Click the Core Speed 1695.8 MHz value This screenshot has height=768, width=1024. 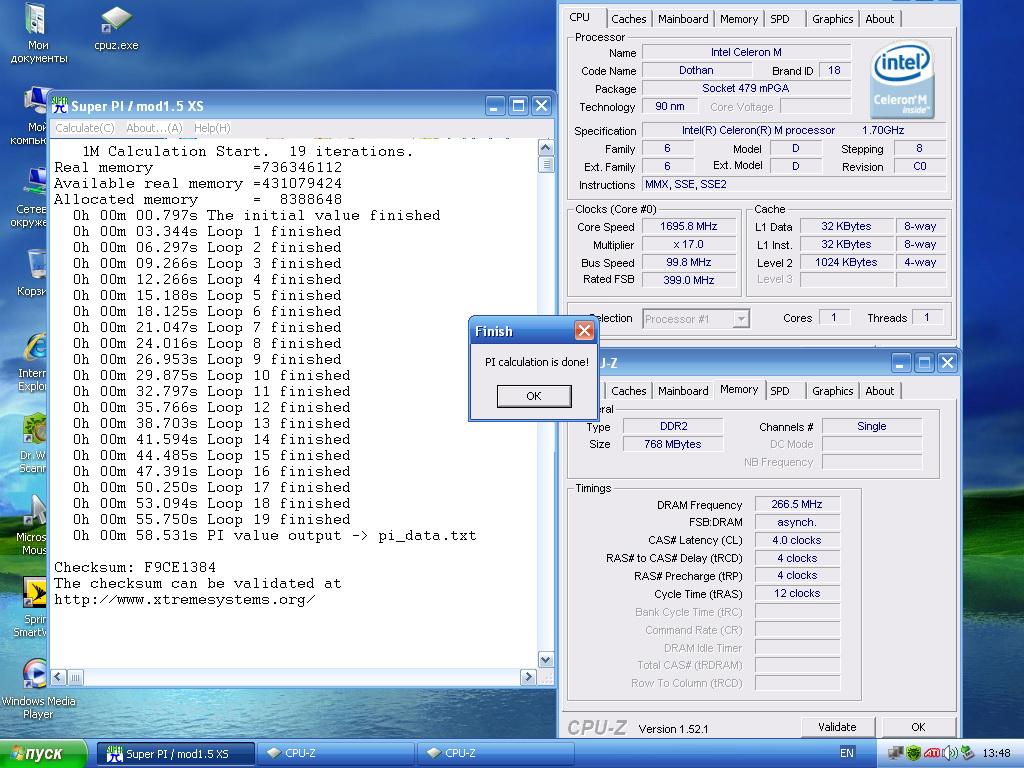coord(689,226)
